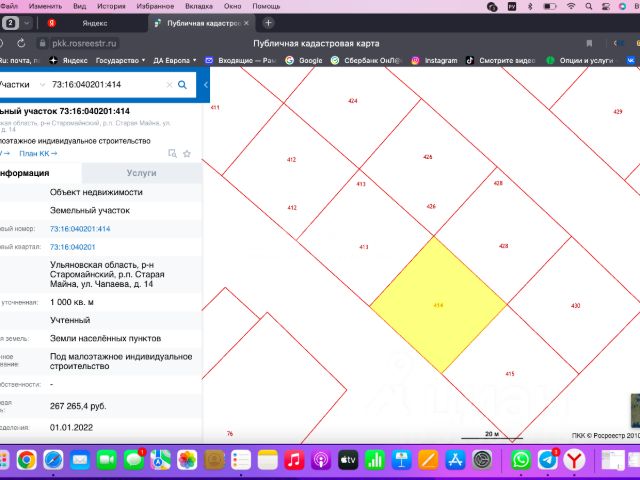Click parcel 424 on the map
Viewport: 640px width, 480px height.
(353, 100)
